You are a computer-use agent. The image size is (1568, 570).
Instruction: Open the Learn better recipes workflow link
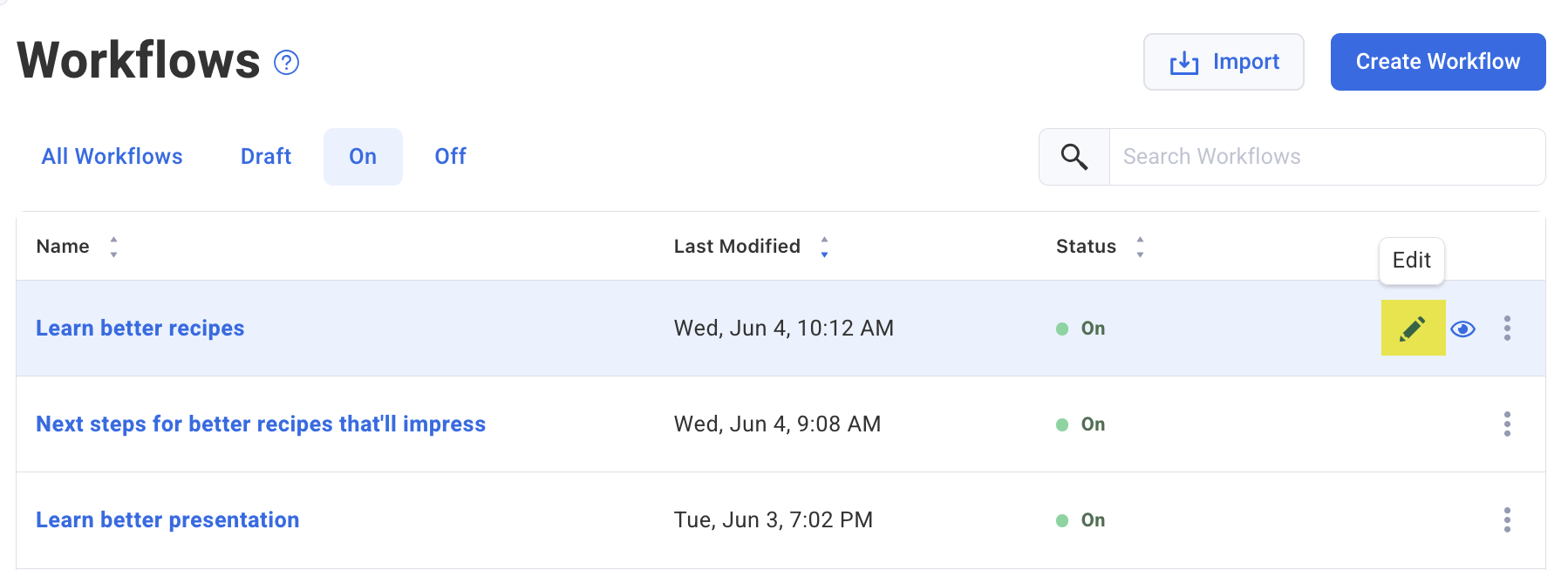click(140, 329)
